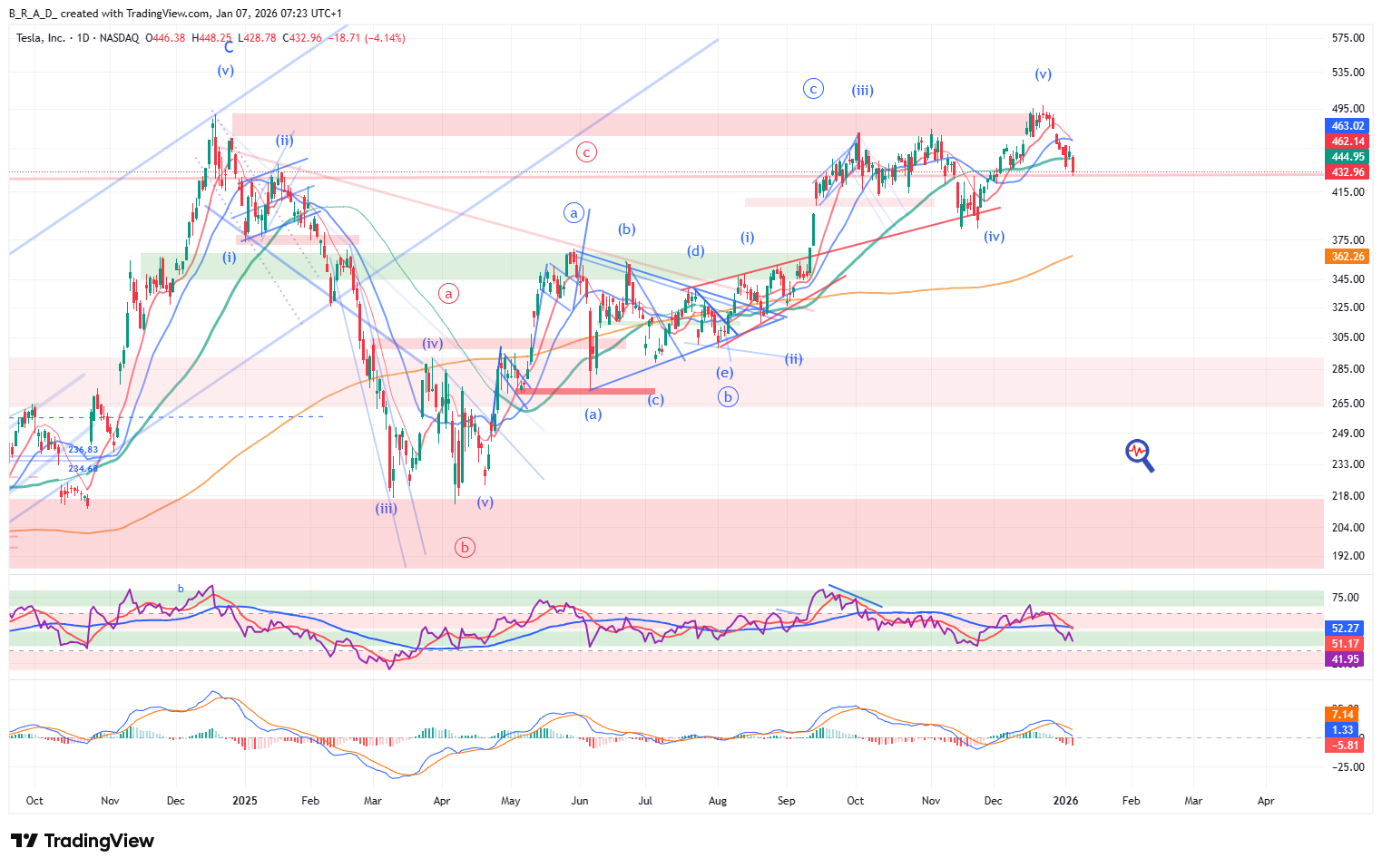
Task: Click the blue circled 'b' wave marker
Action: pyautogui.click(x=727, y=396)
